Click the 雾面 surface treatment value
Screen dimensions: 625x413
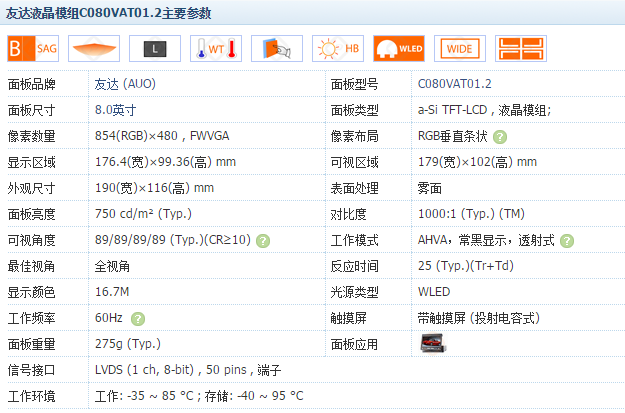coord(429,188)
